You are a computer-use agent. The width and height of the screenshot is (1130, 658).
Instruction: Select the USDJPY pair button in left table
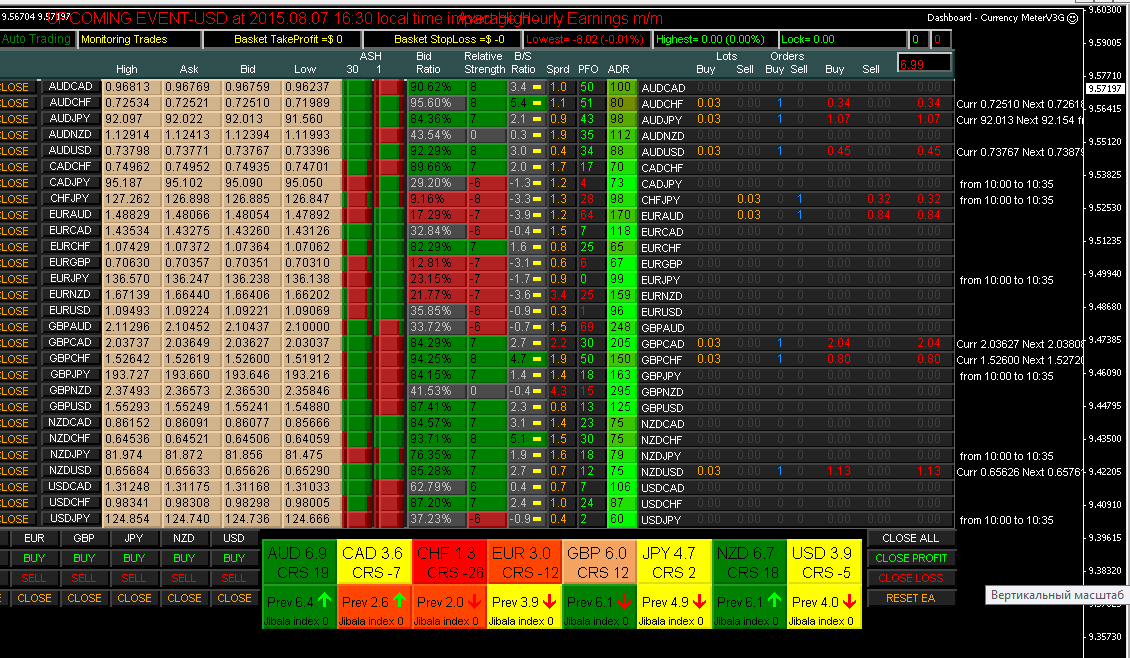71,518
